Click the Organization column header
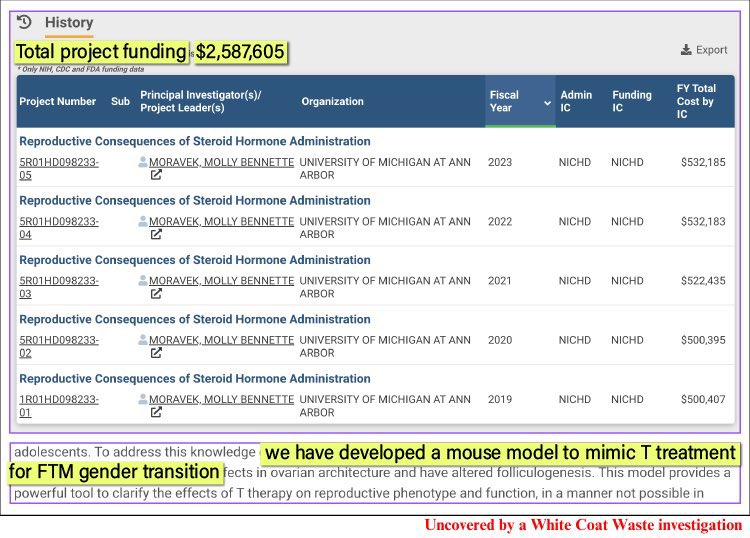750x538 pixels. tap(332, 101)
